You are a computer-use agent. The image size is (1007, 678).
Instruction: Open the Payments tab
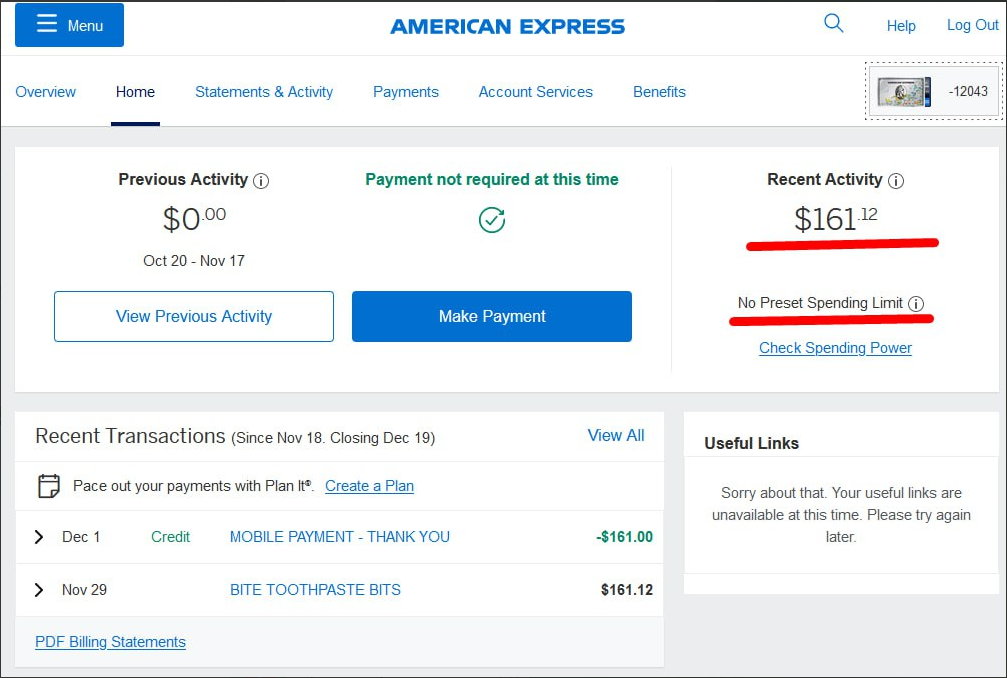click(406, 92)
